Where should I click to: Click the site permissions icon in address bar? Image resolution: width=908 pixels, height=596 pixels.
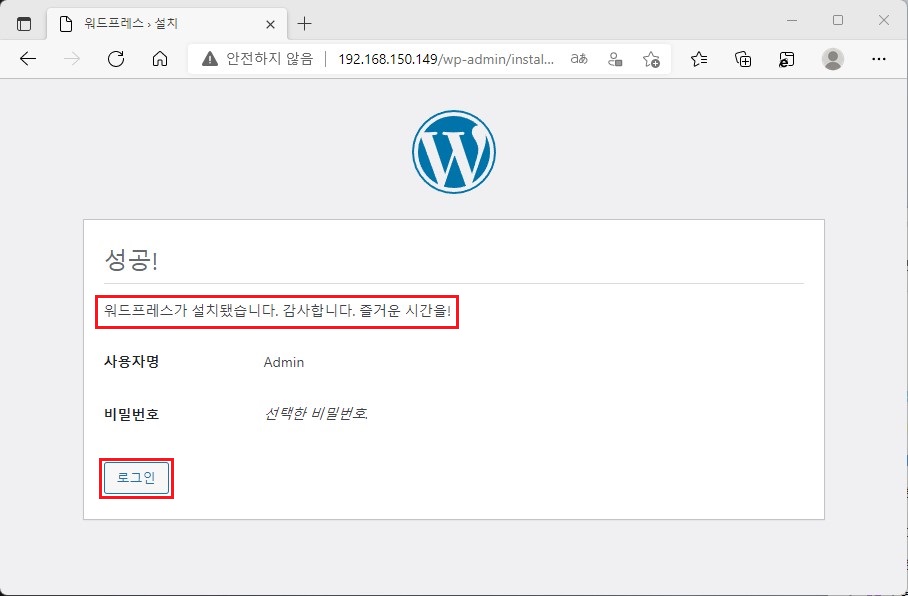[x=615, y=58]
